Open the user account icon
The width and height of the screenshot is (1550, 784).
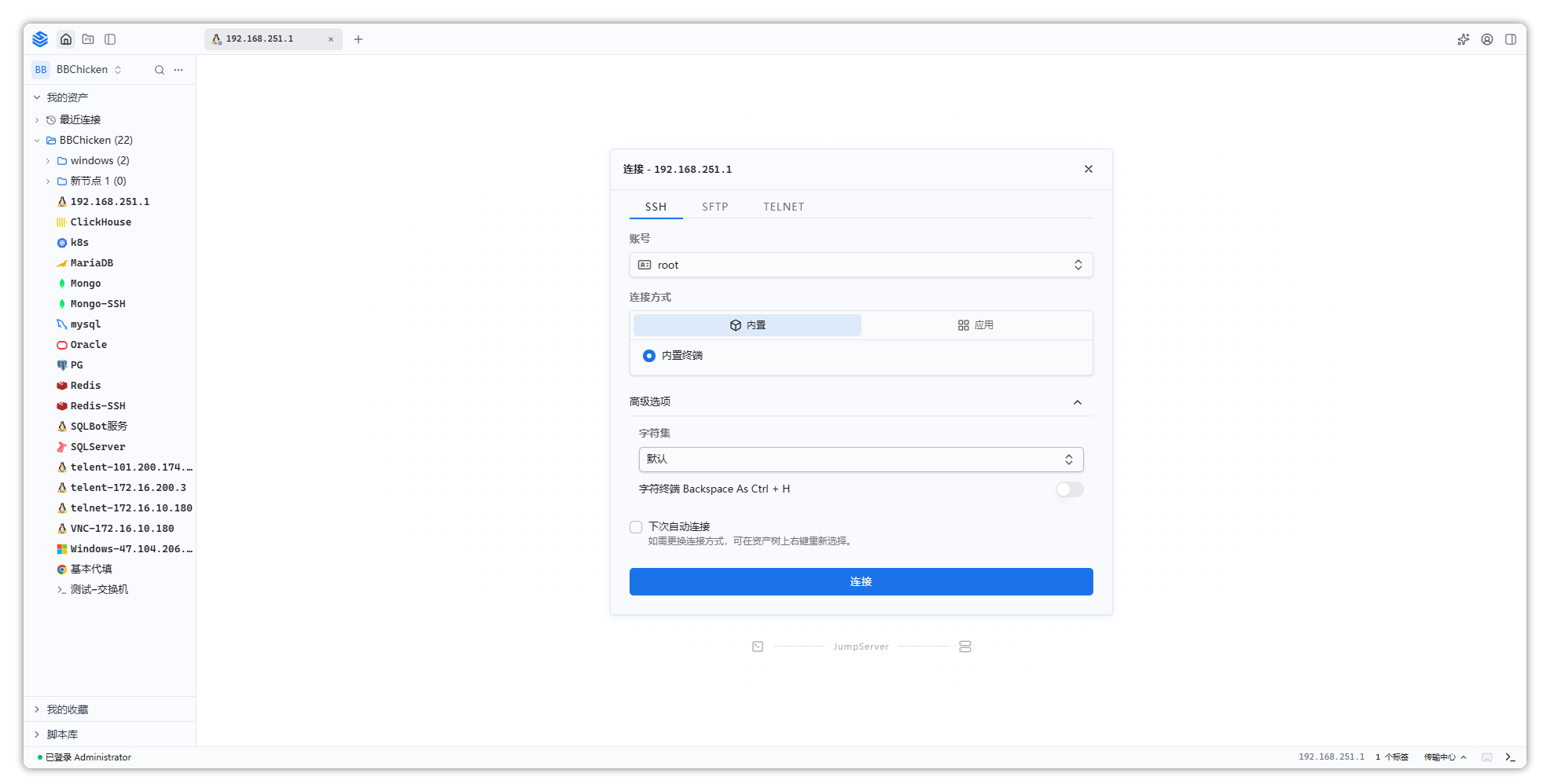coord(1487,39)
